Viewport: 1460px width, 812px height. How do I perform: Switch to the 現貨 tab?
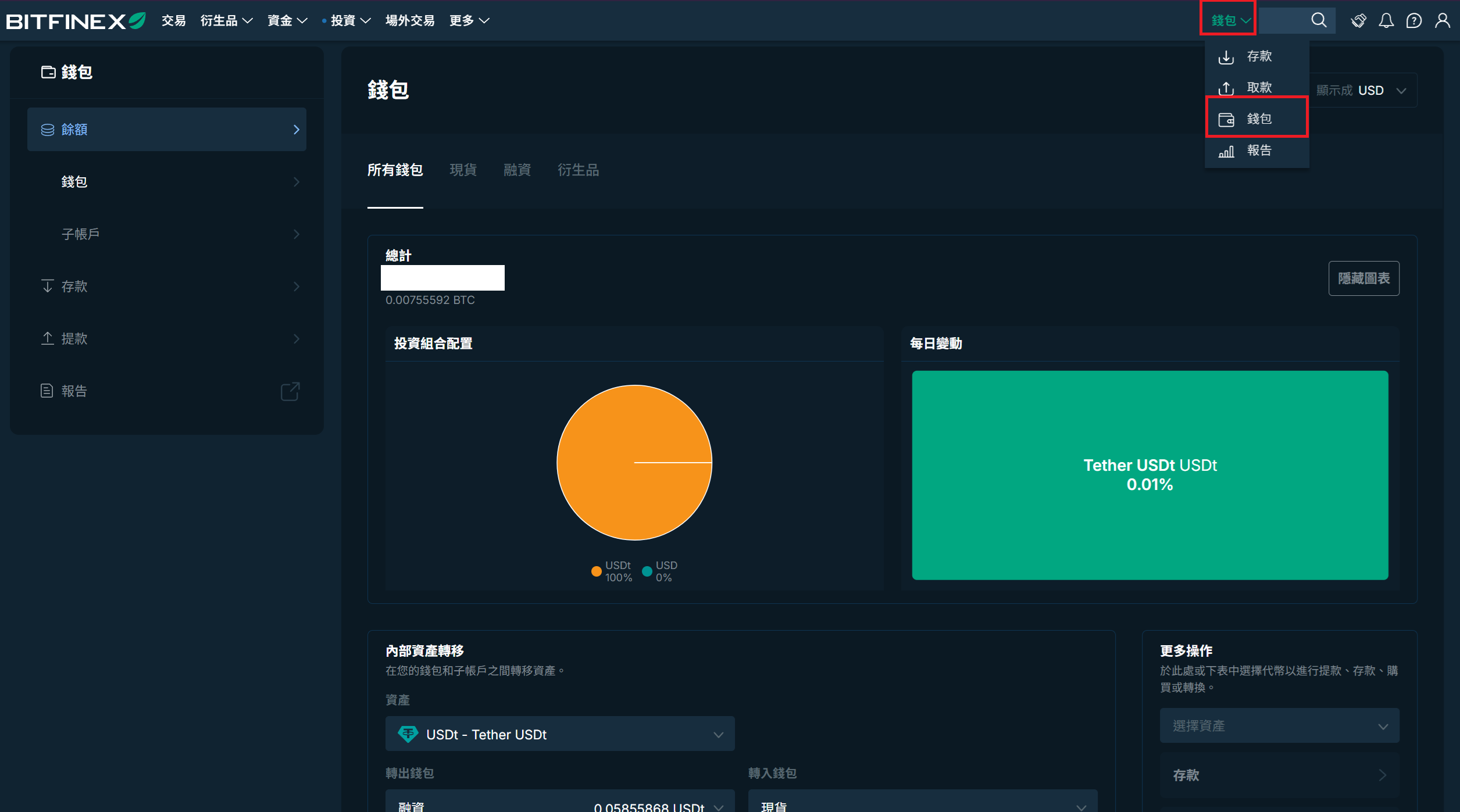[x=463, y=170]
